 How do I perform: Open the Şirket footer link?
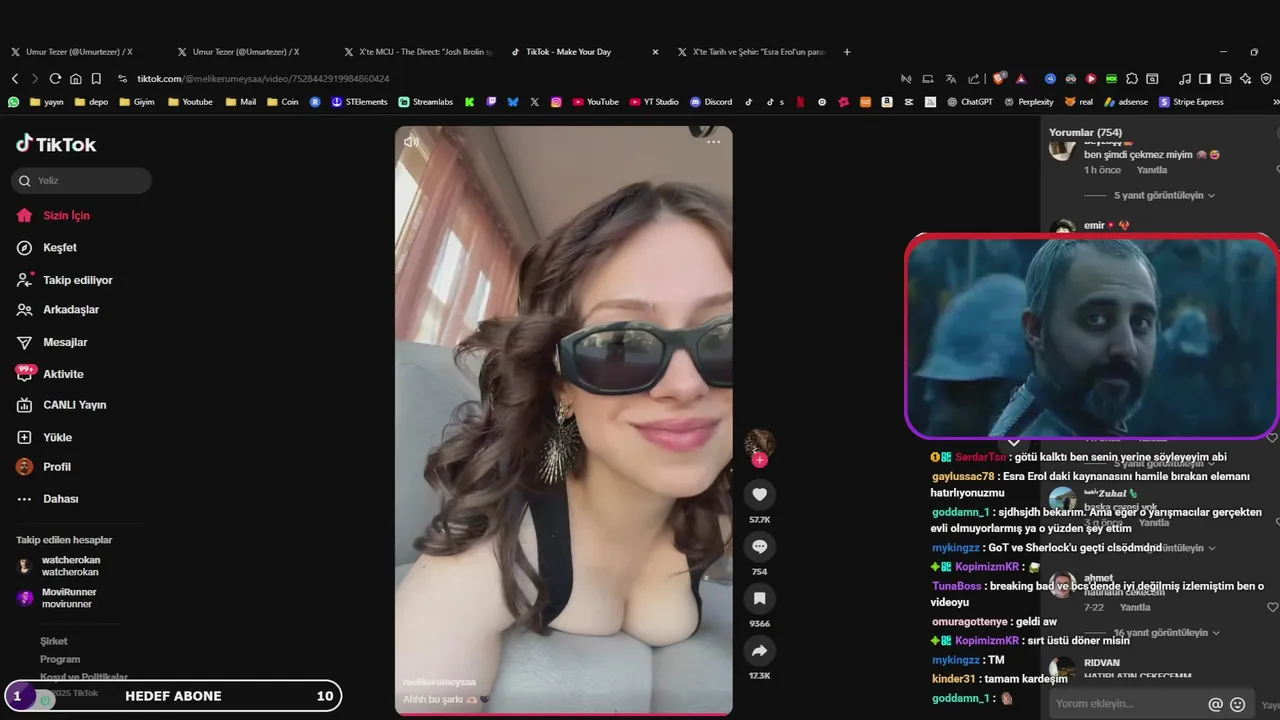54,641
